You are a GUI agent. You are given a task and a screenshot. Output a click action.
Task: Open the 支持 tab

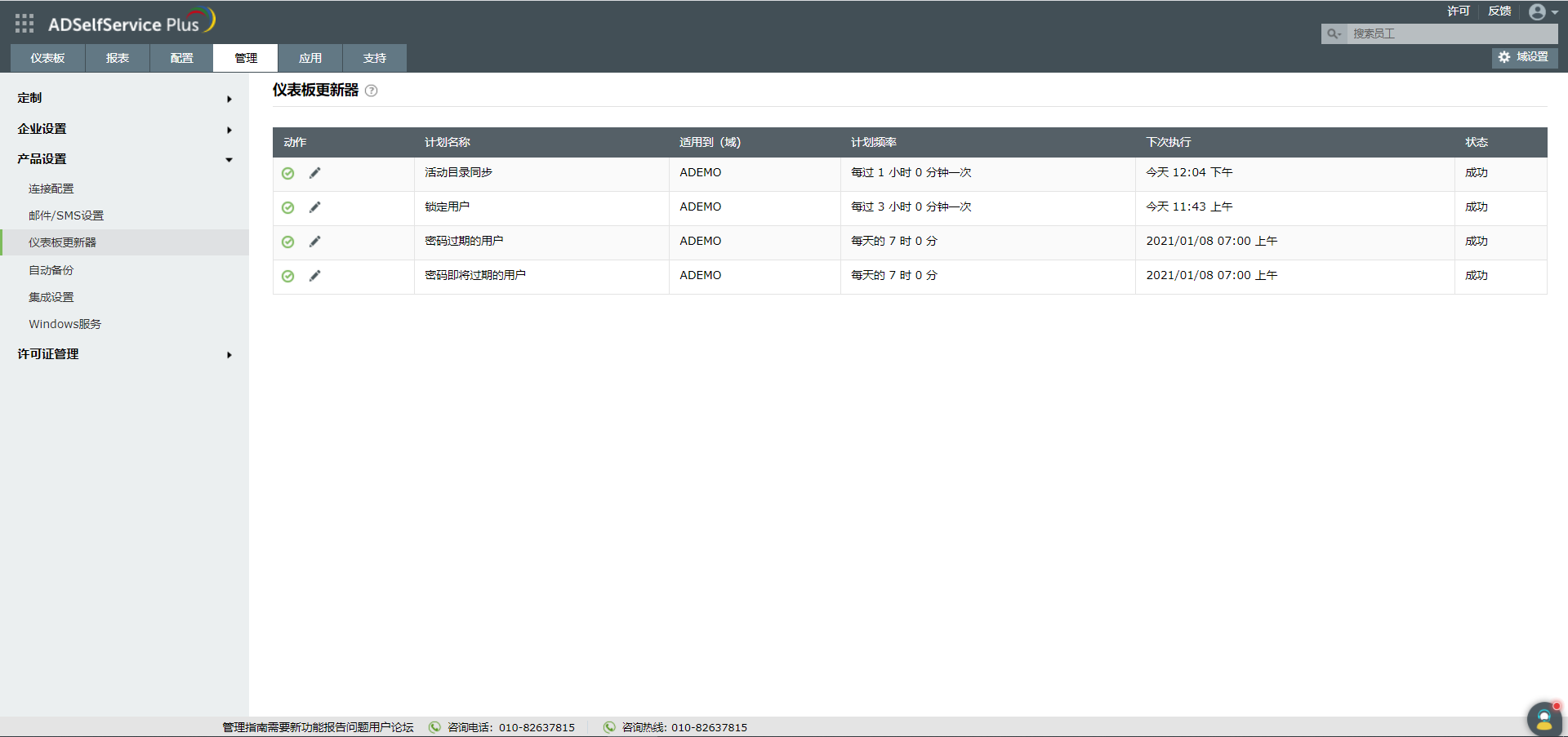pos(374,57)
